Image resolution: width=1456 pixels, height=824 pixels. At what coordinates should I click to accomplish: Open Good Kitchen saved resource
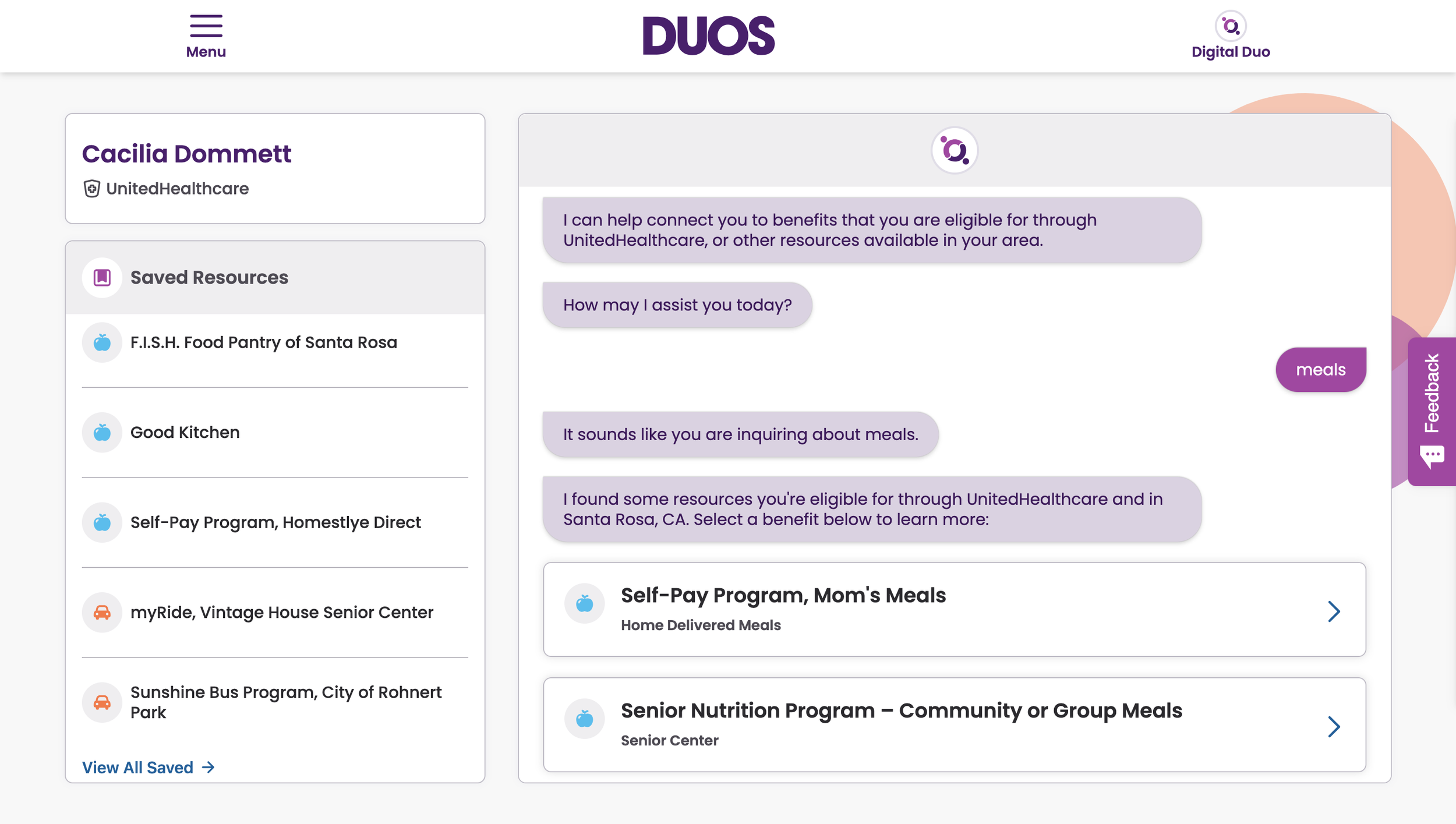(x=185, y=432)
